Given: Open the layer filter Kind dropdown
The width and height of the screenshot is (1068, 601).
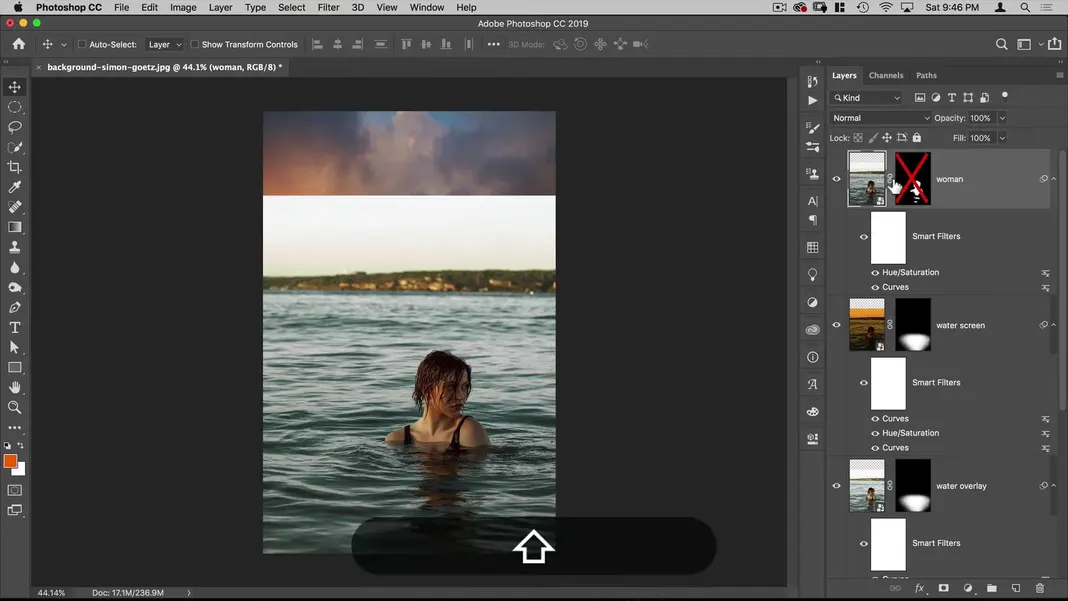Looking at the screenshot, I should coord(866,98).
